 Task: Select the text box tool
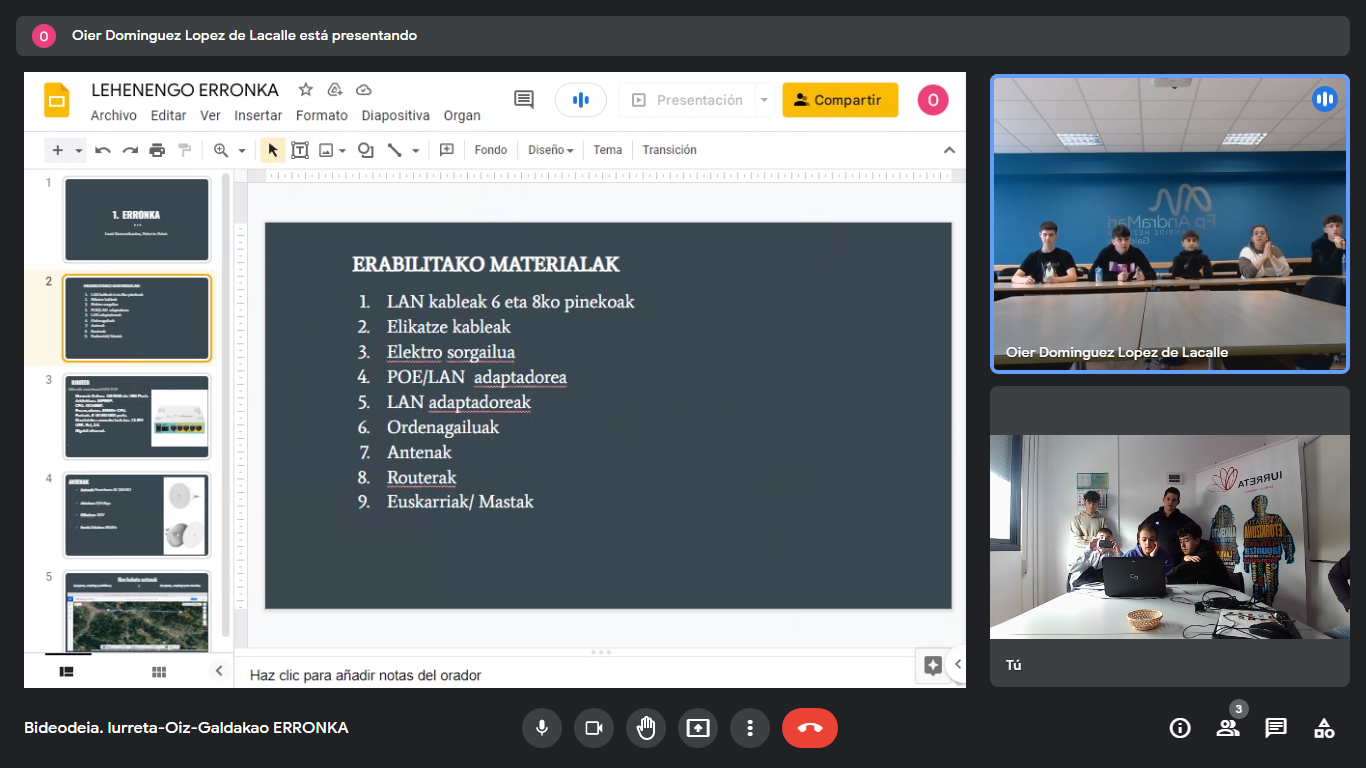(x=300, y=150)
